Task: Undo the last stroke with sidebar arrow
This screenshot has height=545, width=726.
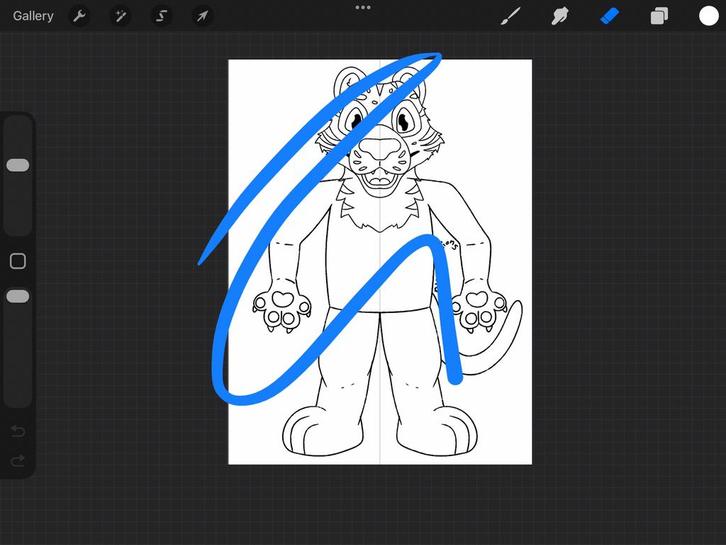Action: (18, 431)
